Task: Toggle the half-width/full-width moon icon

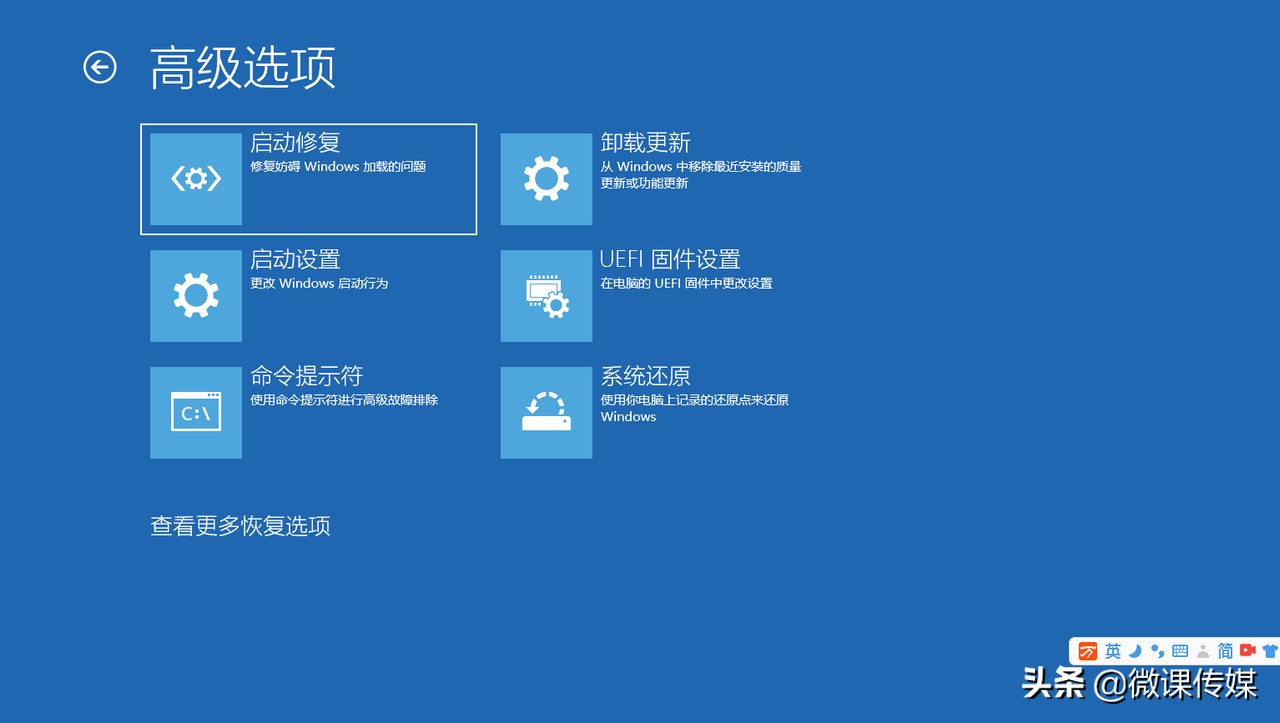Action: click(1135, 650)
